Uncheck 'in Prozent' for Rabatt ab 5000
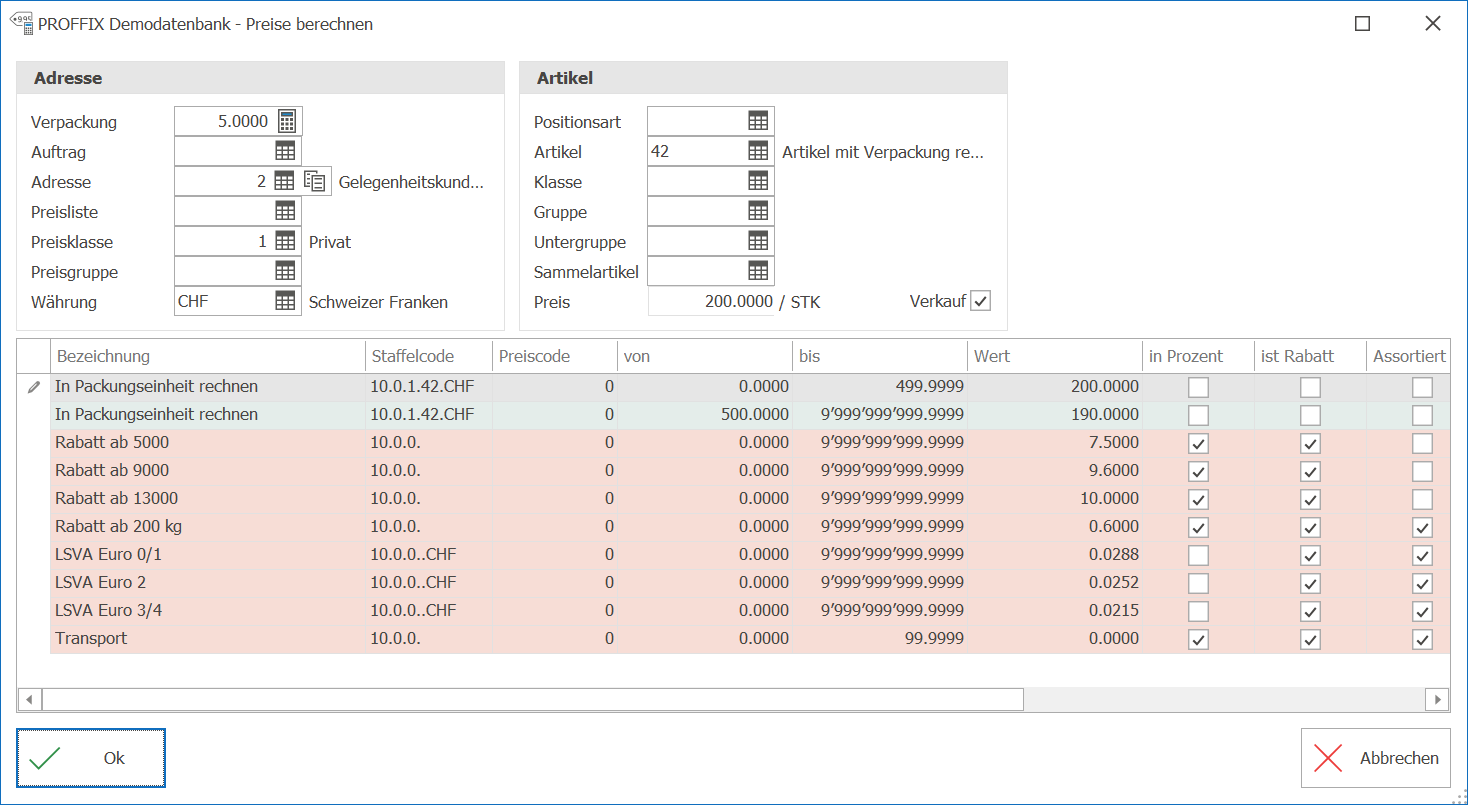Image resolution: width=1468 pixels, height=805 pixels. point(1198,443)
